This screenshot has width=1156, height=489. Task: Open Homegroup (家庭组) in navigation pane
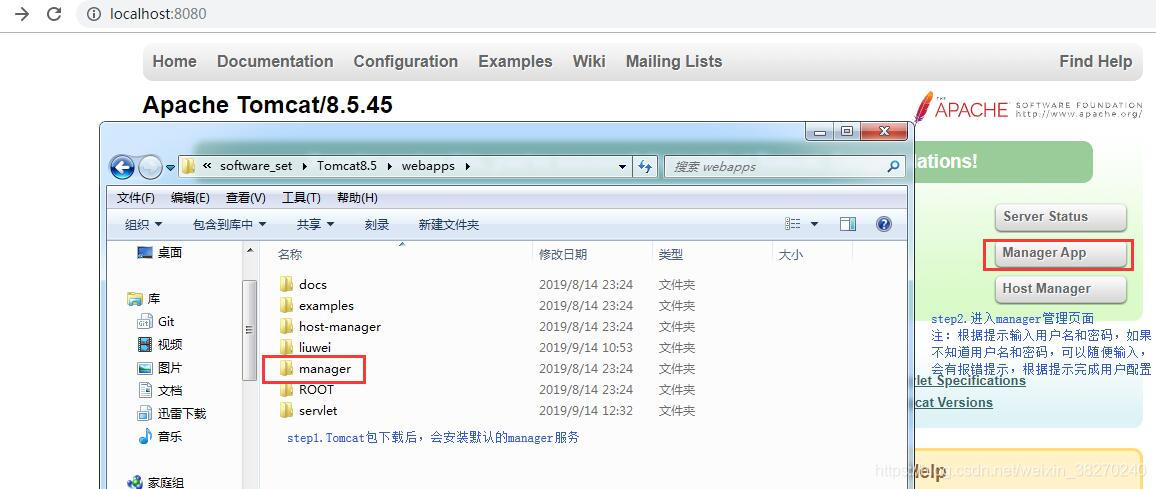(156, 482)
